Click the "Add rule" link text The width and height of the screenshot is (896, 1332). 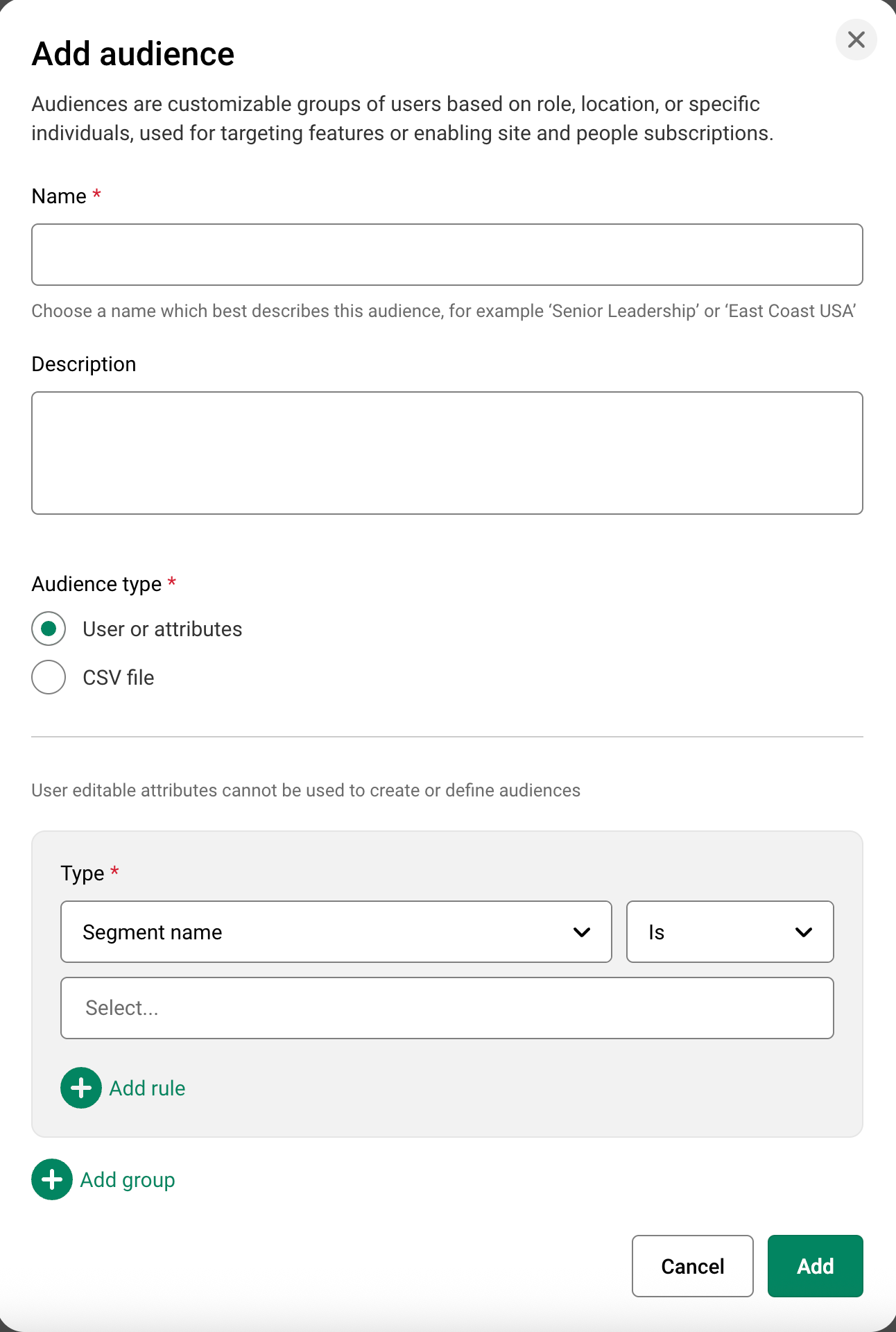click(x=147, y=1088)
